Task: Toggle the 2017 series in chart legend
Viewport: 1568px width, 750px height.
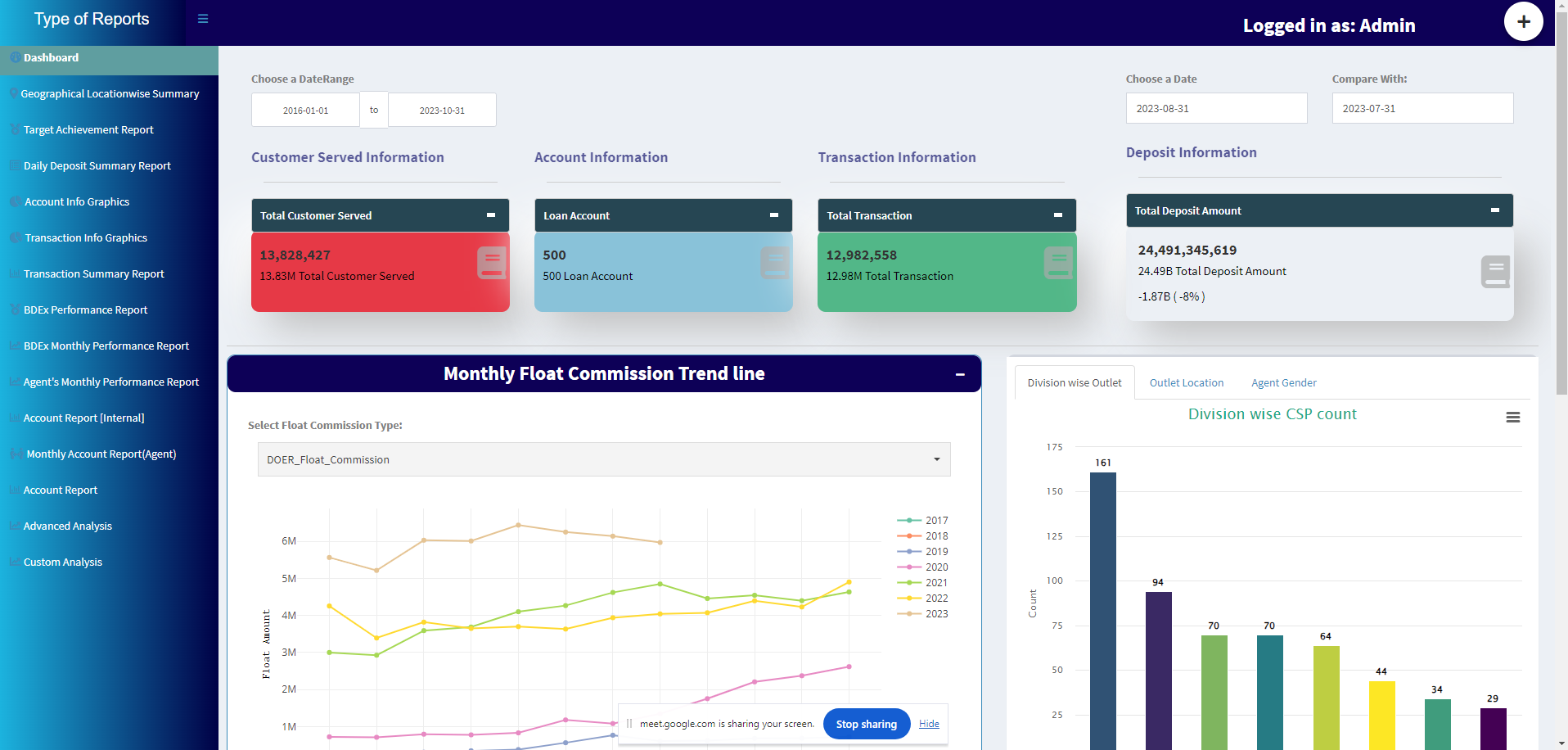Action: tap(922, 520)
